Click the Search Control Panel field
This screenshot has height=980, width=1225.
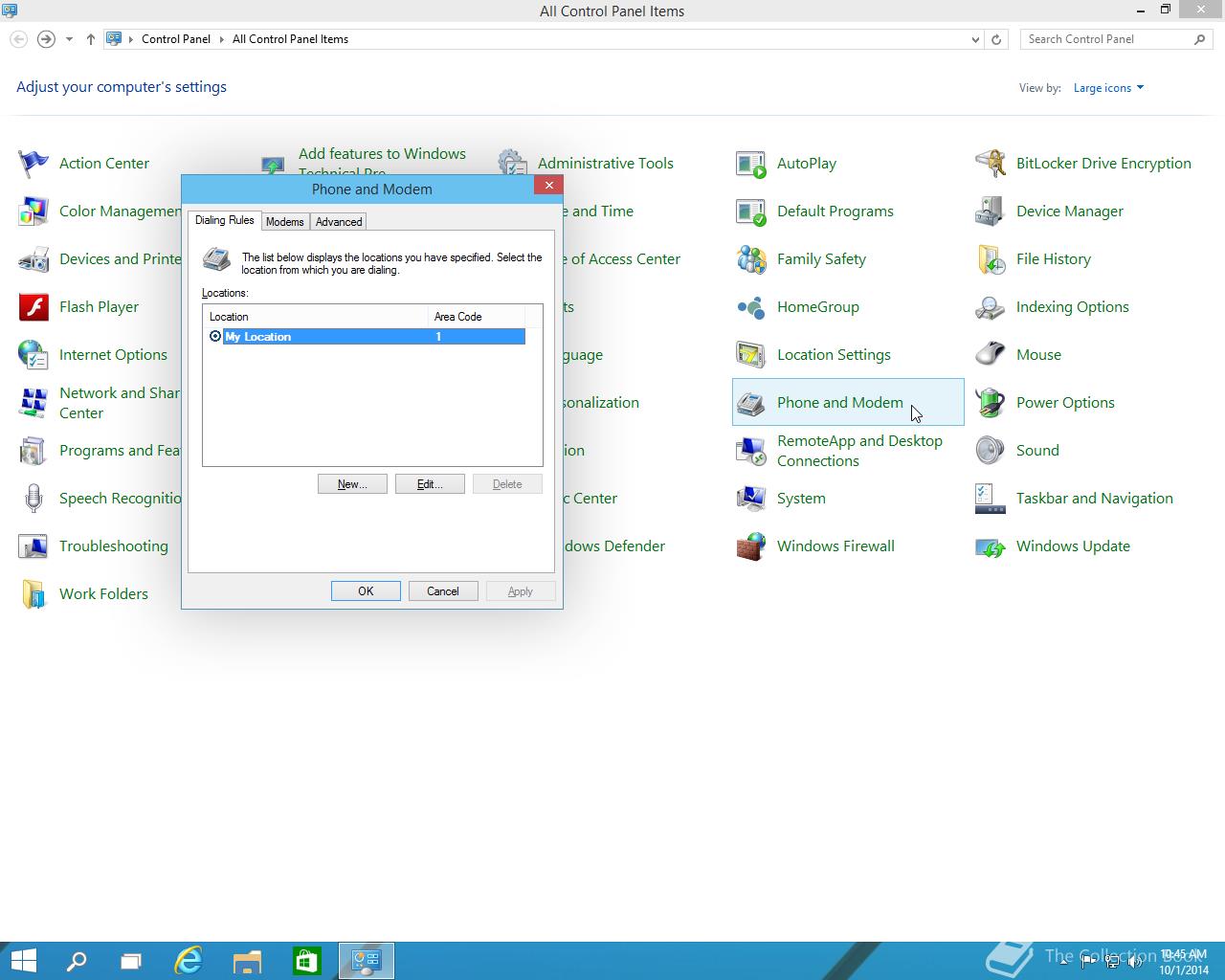tap(1105, 39)
